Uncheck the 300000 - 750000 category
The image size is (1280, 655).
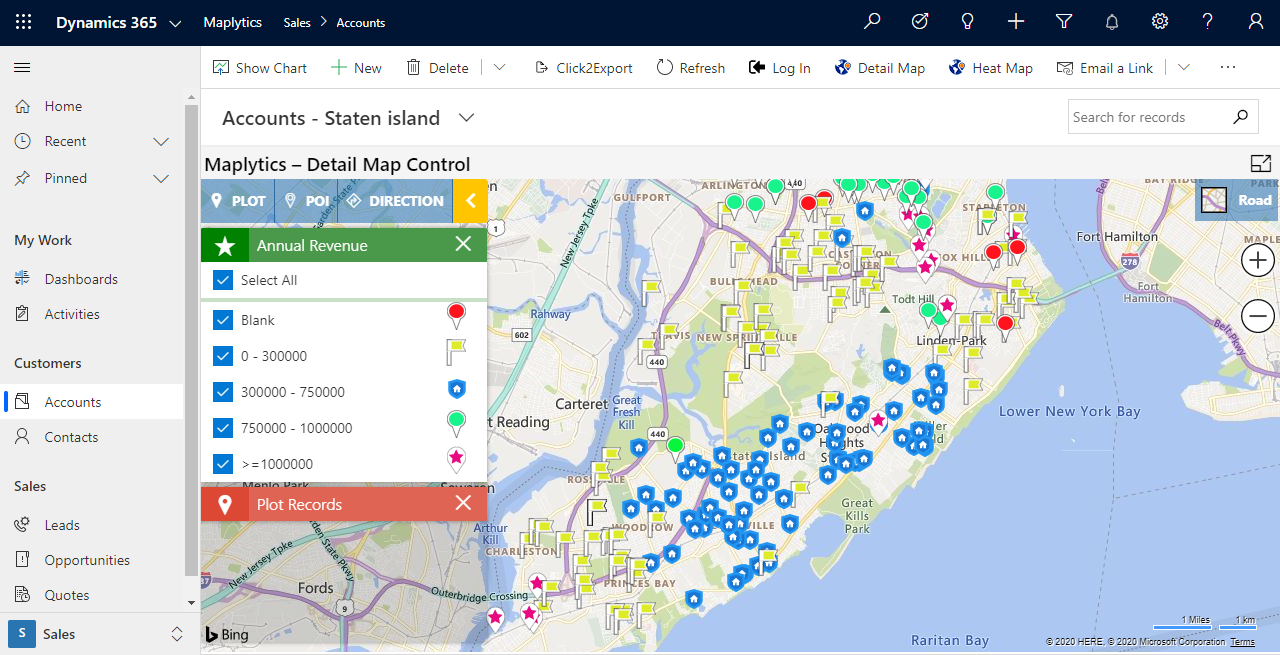pyautogui.click(x=223, y=392)
